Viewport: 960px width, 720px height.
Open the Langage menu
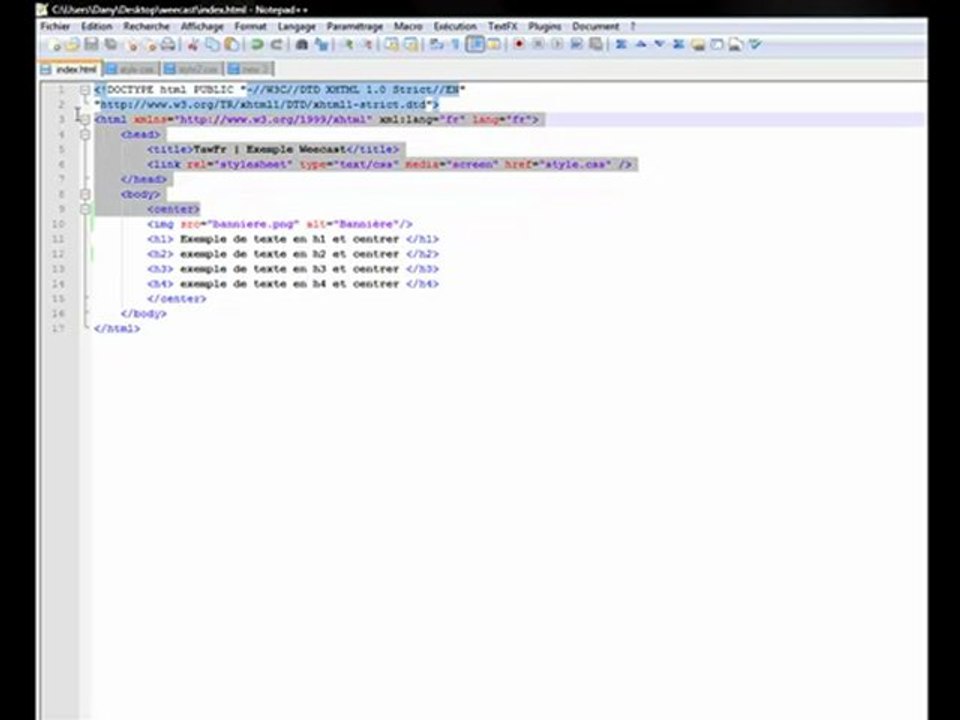point(296,26)
